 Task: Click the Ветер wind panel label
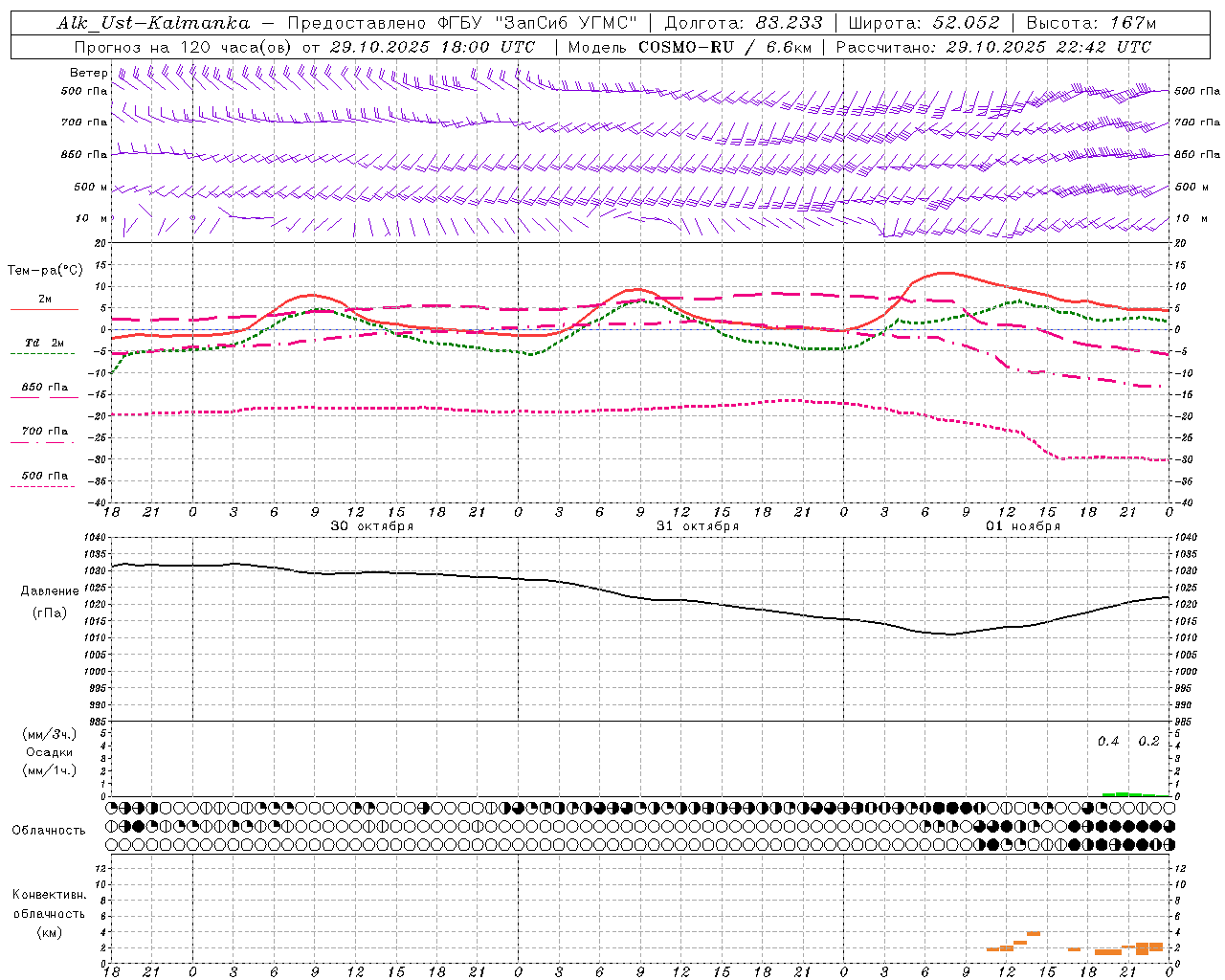point(89,73)
